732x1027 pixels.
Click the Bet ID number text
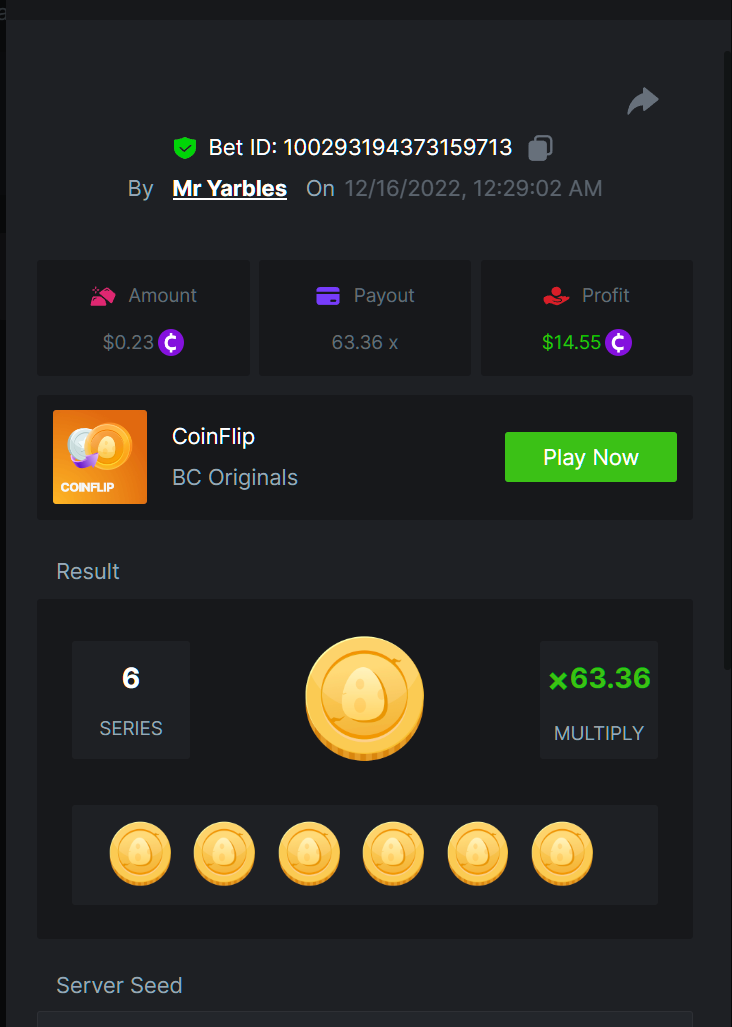(397, 147)
